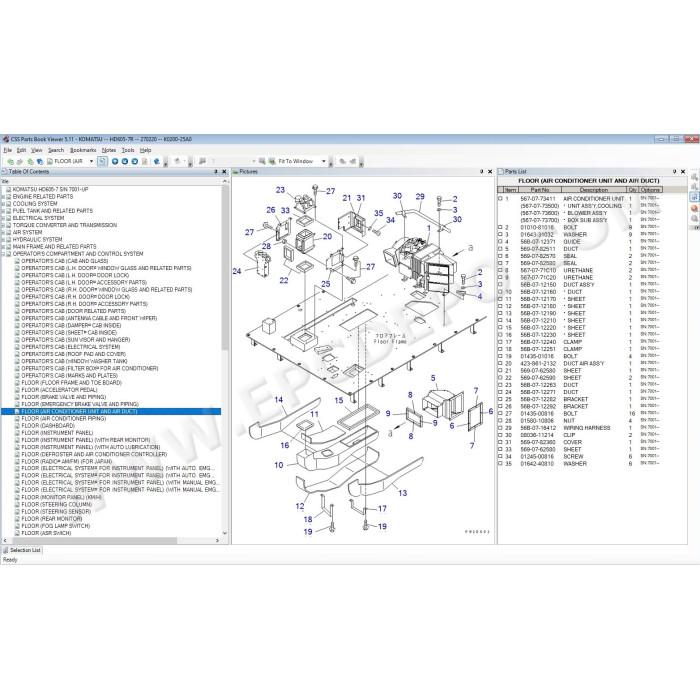The image size is (700, 700).
Task: Sort by the Part No column header
Action: click(539, 190)
